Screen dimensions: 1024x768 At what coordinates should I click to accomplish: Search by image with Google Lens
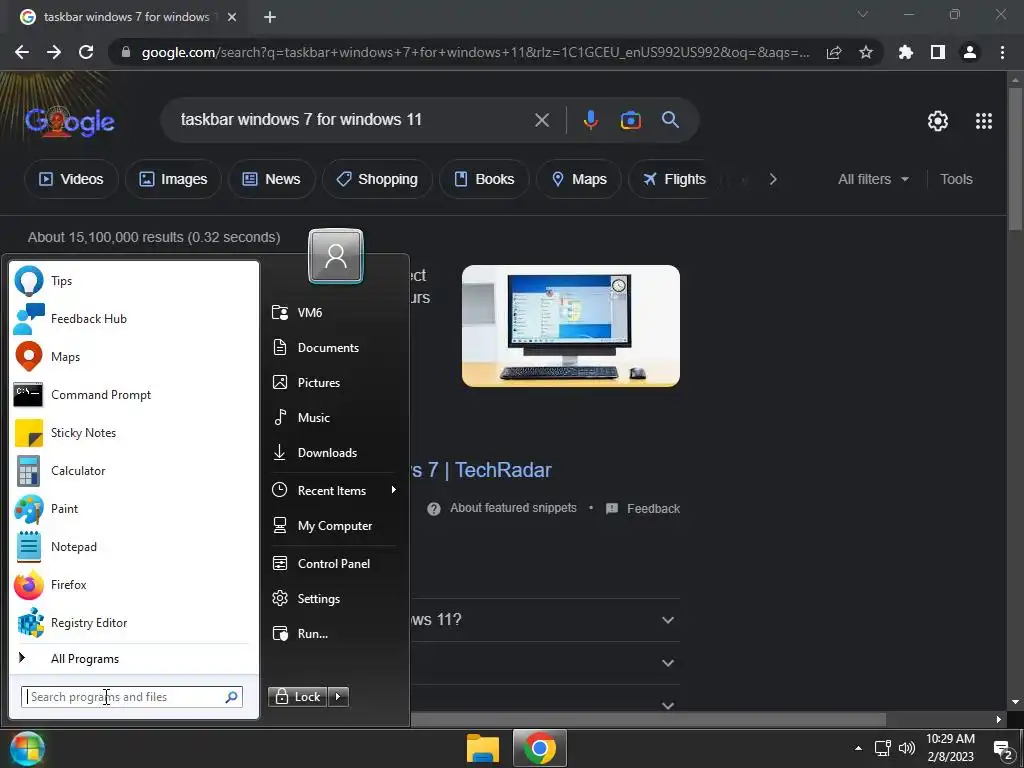[630, 120]
